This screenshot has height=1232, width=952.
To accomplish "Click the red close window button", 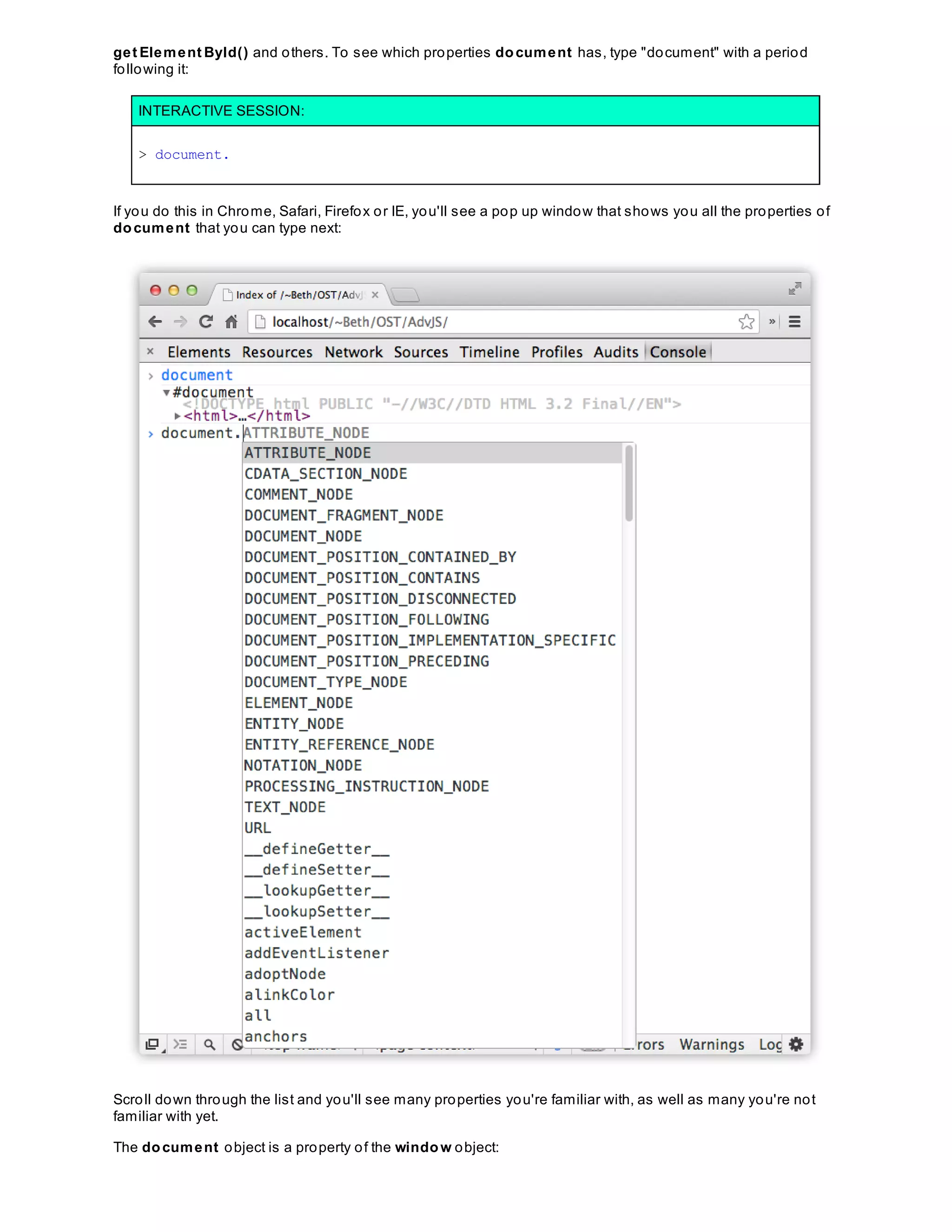I will point(156,290).
